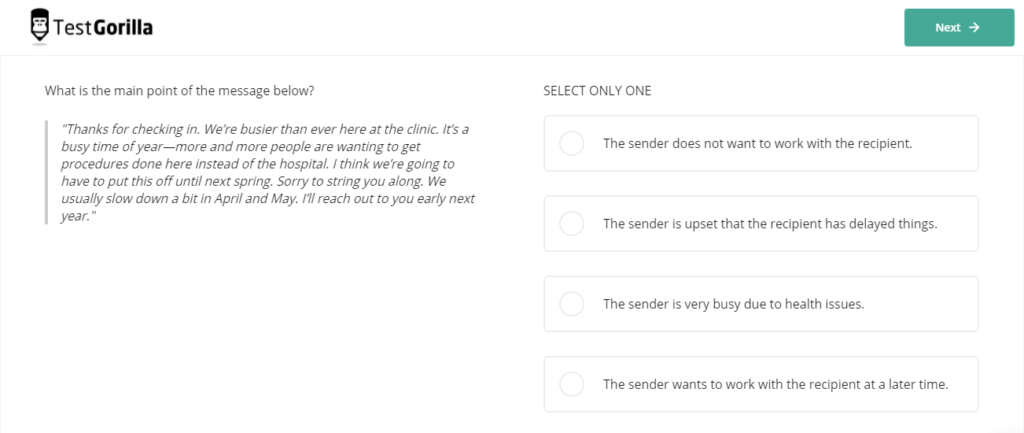
Task: Click the 'SELECT ONLY ONE' label
Action: pos(597,91)
